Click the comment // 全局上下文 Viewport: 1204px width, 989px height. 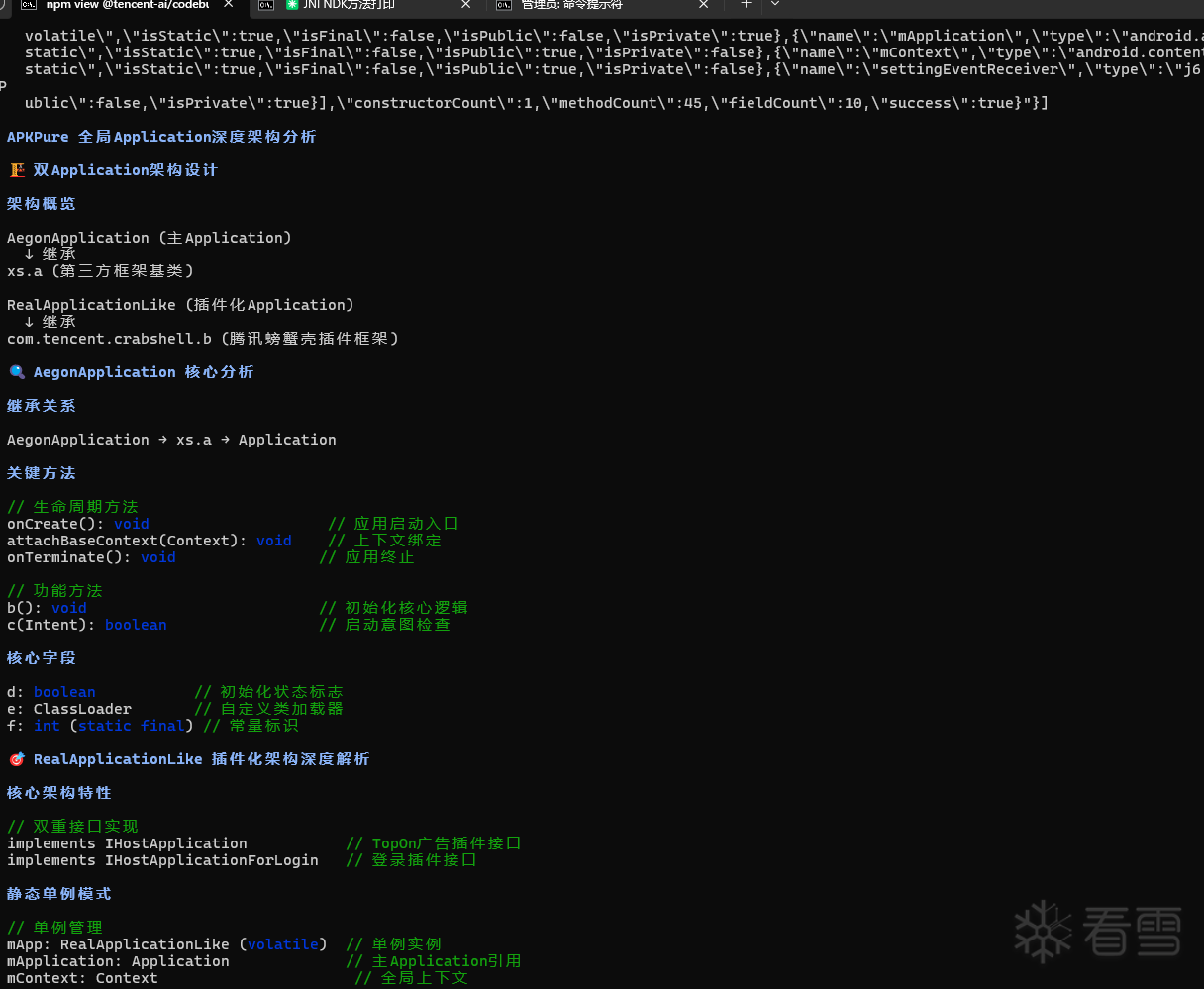[411, 978]
